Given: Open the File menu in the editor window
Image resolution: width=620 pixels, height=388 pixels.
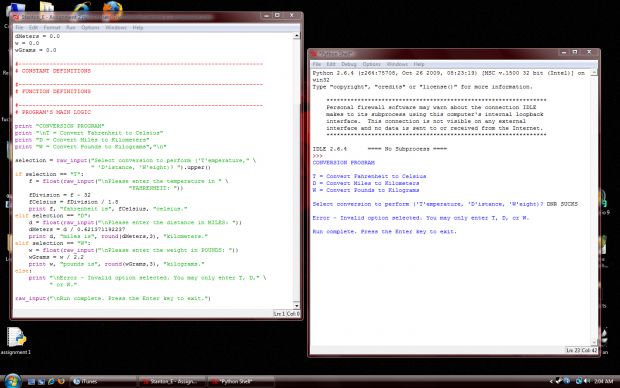Looking at the screenshot, I should pyautogui.click(x=19, y=28).
